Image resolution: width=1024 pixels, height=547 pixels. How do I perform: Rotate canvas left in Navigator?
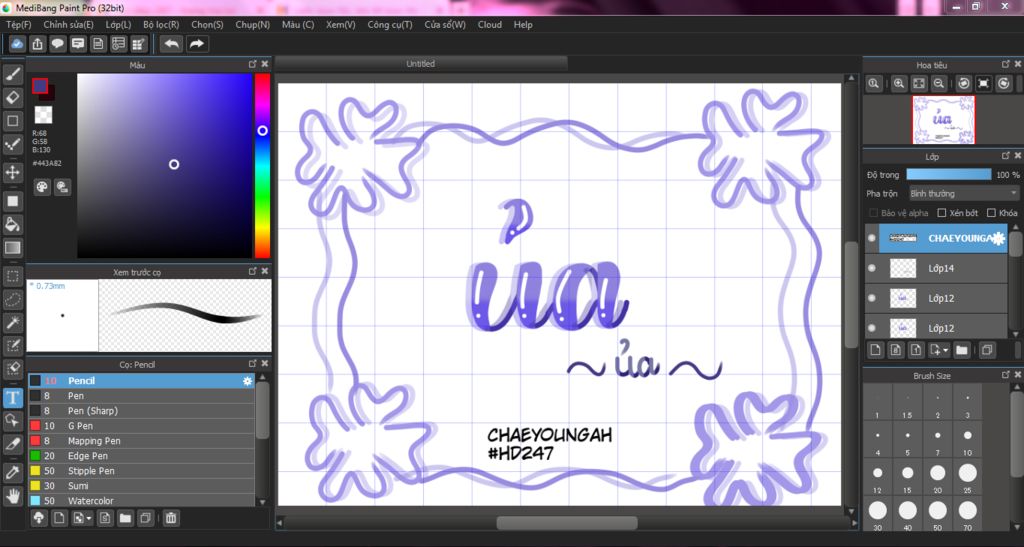963,84
